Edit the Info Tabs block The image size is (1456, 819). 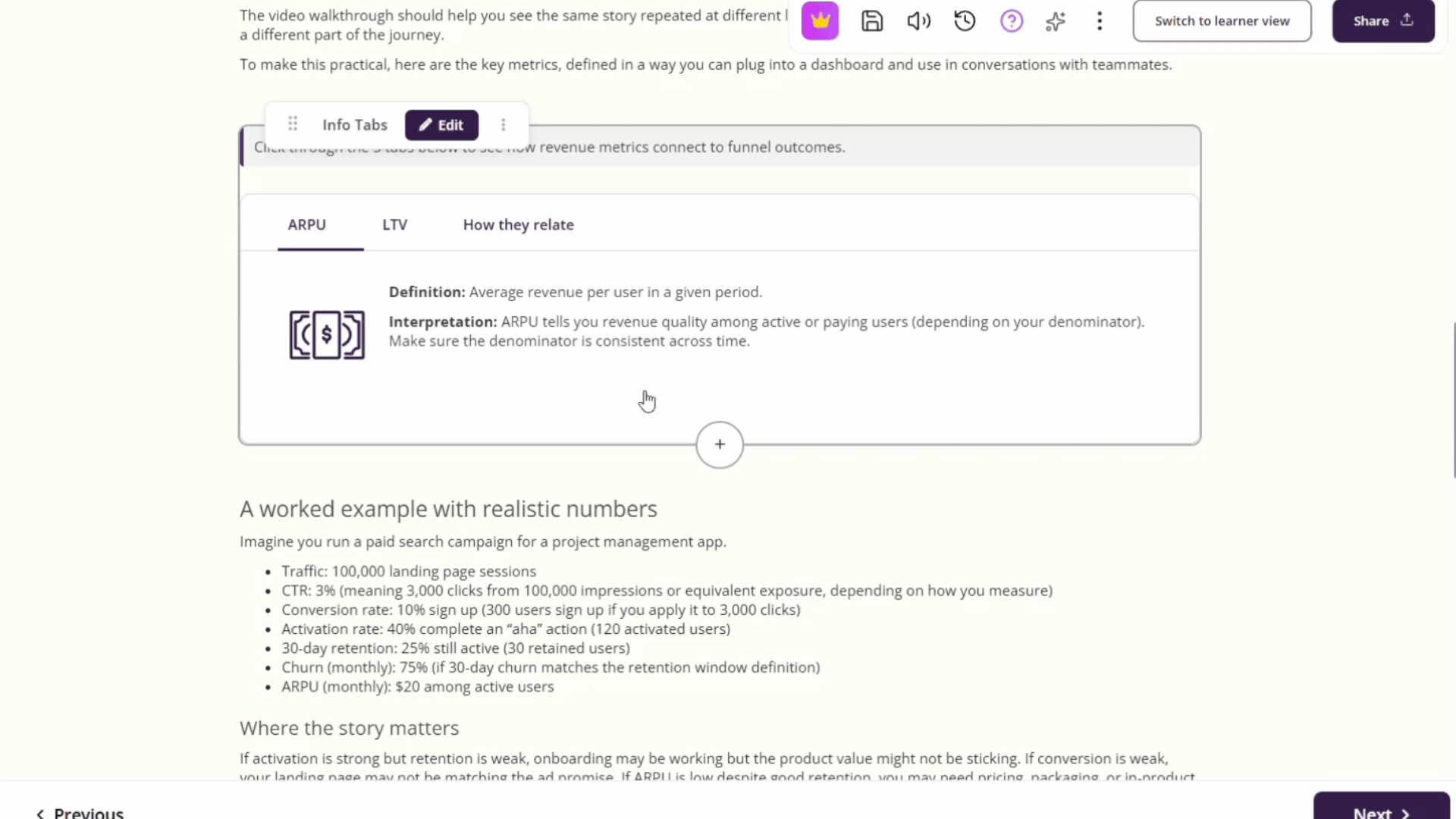tap(441, 125)
